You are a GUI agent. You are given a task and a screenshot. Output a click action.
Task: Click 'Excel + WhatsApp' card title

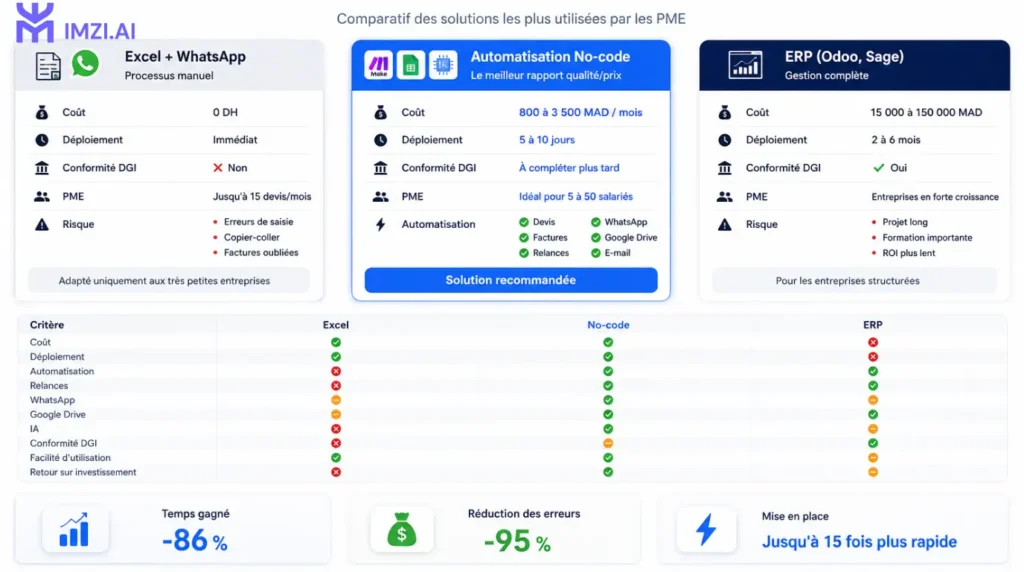point(185,57)
